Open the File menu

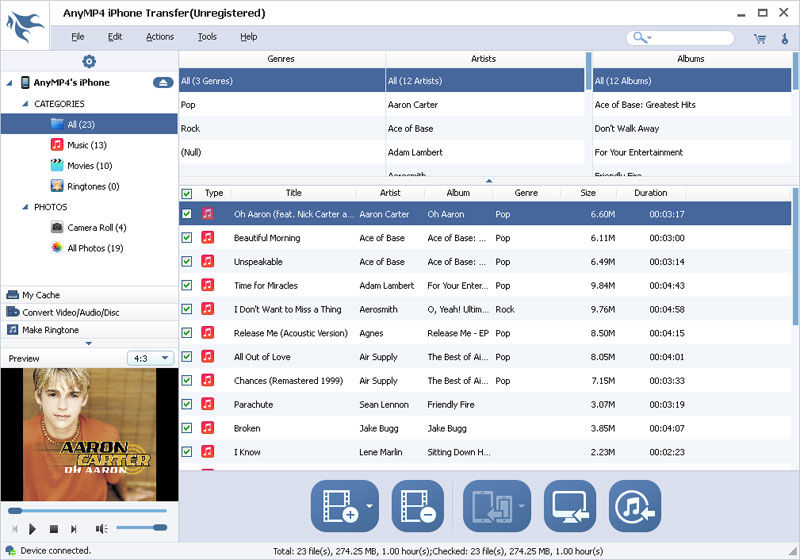pos(78,37)
